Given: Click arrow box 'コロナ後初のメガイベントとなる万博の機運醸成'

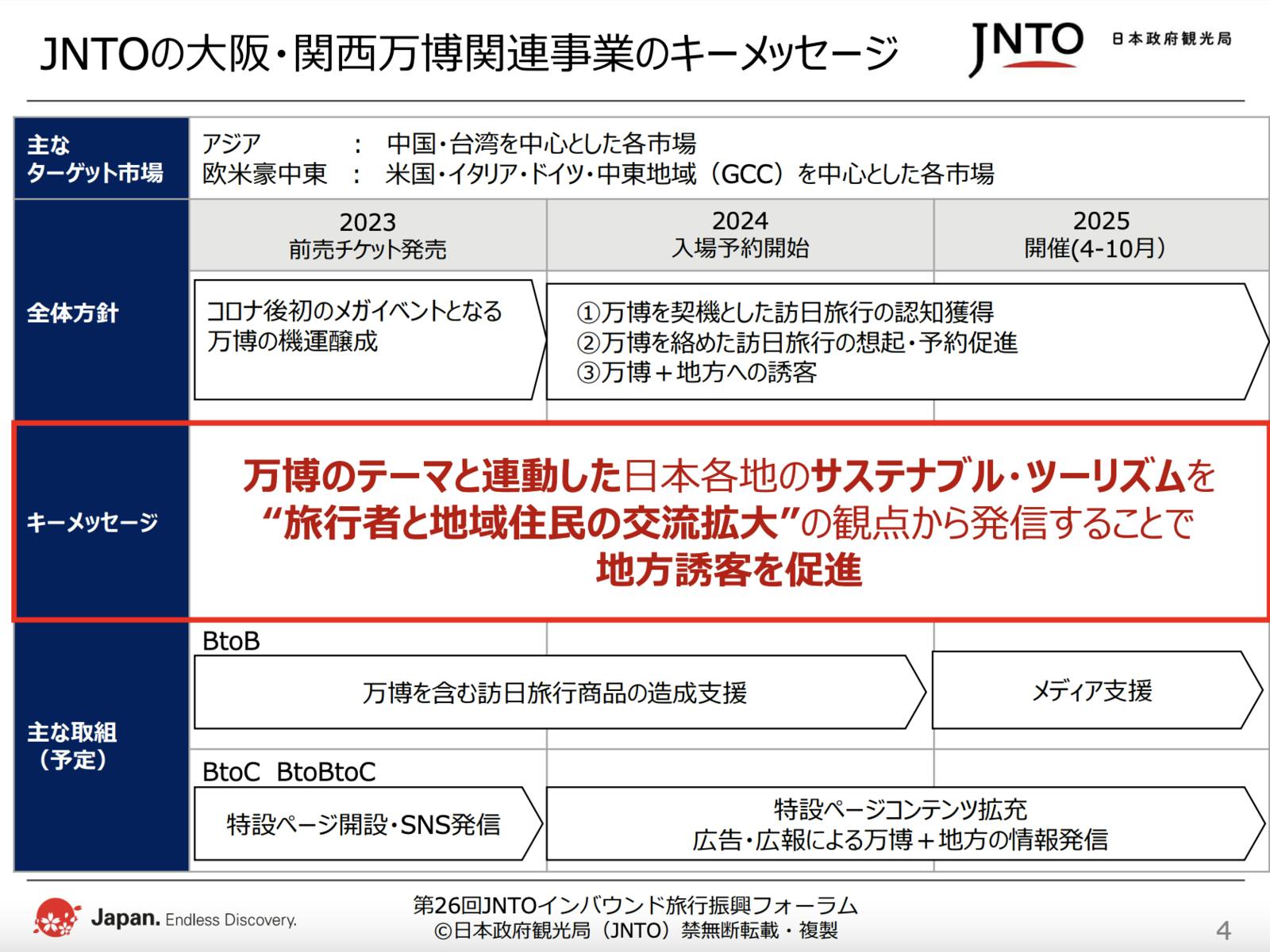Looking at the screenshot, I should point(370,339).
